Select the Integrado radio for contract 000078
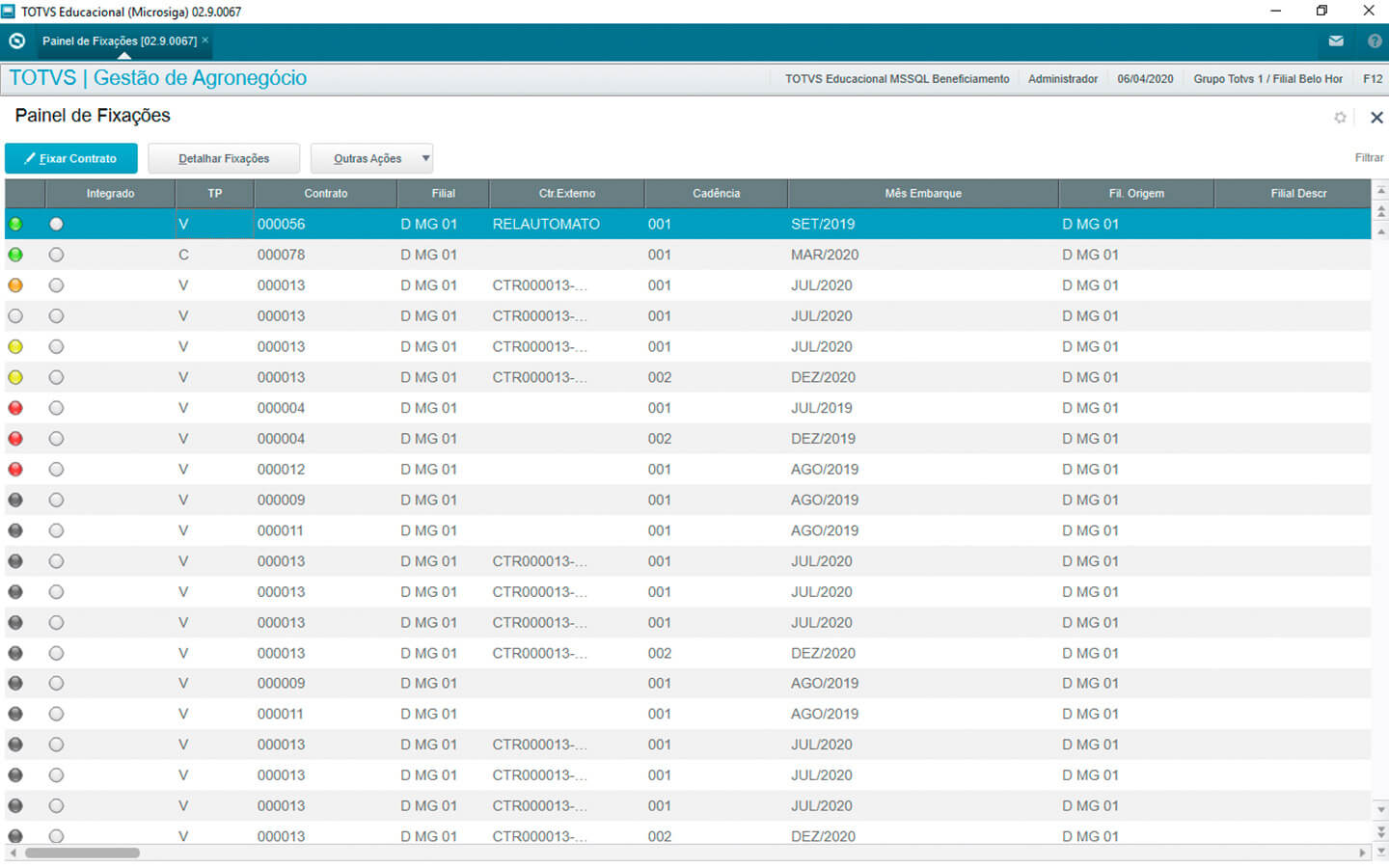 coord(57,255)
